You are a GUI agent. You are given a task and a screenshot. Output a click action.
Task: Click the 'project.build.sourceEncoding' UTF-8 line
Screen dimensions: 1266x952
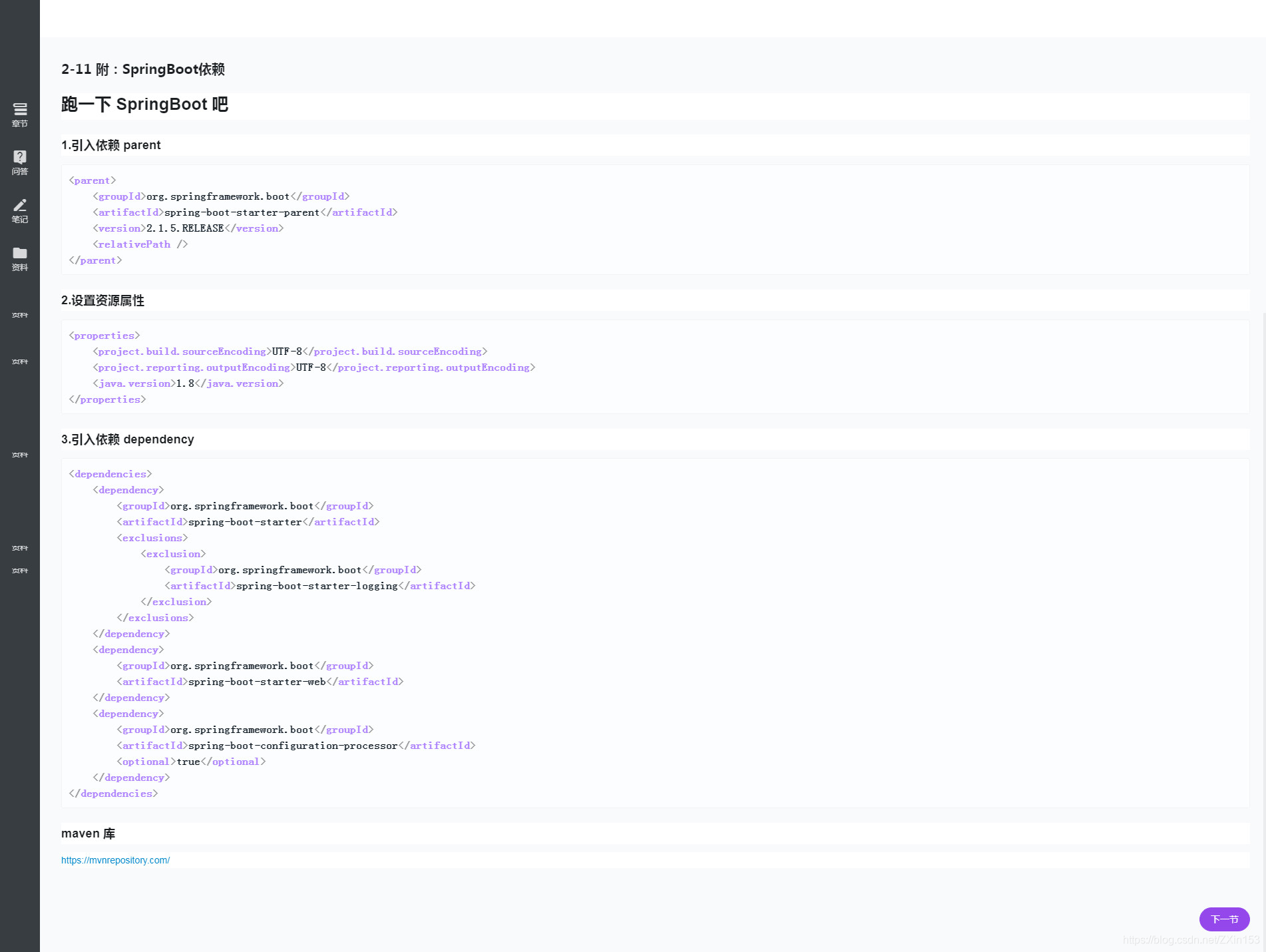tap(290, 352)
